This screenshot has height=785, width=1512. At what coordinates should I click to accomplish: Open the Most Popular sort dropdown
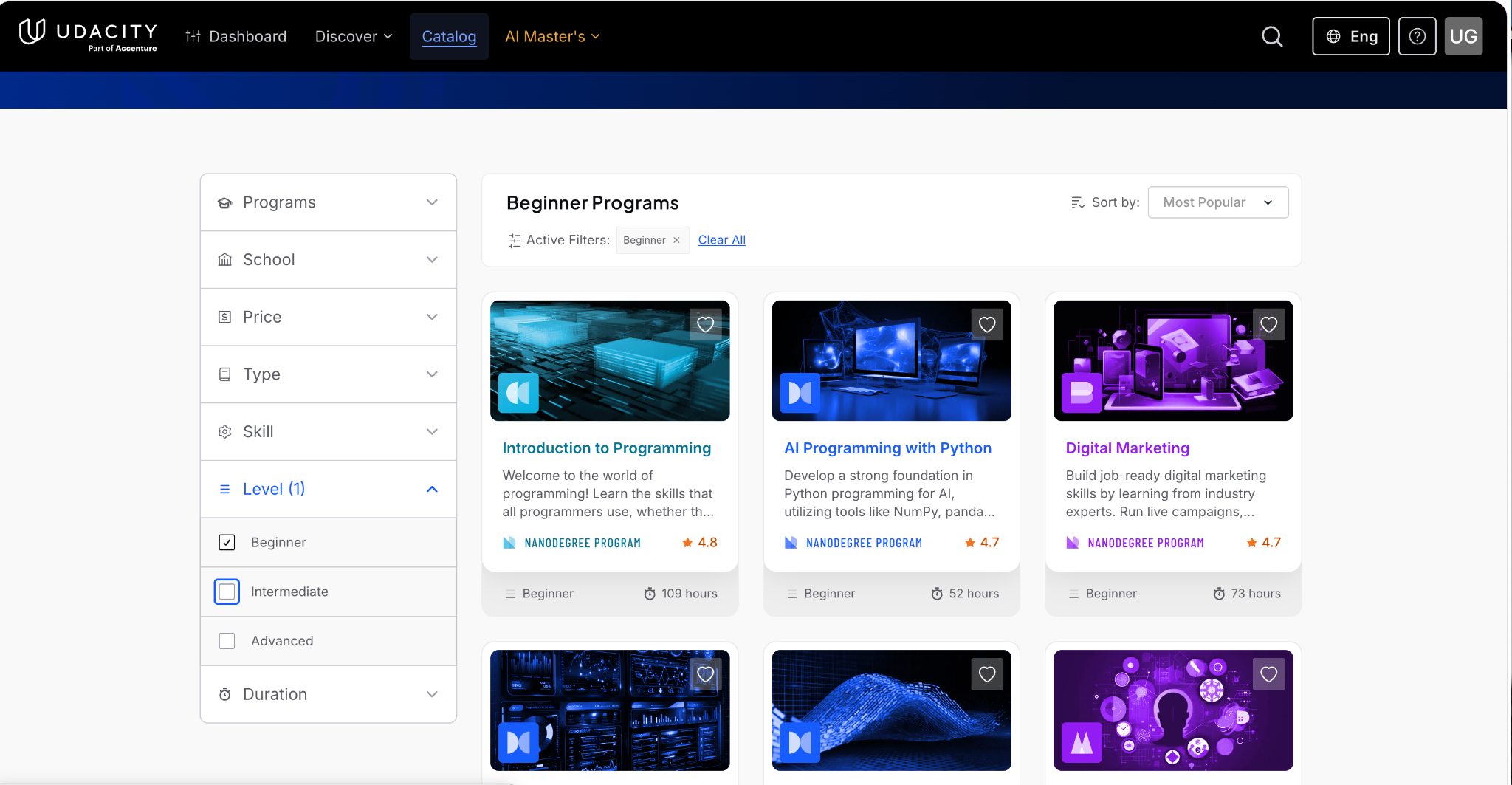(1218, 202)
